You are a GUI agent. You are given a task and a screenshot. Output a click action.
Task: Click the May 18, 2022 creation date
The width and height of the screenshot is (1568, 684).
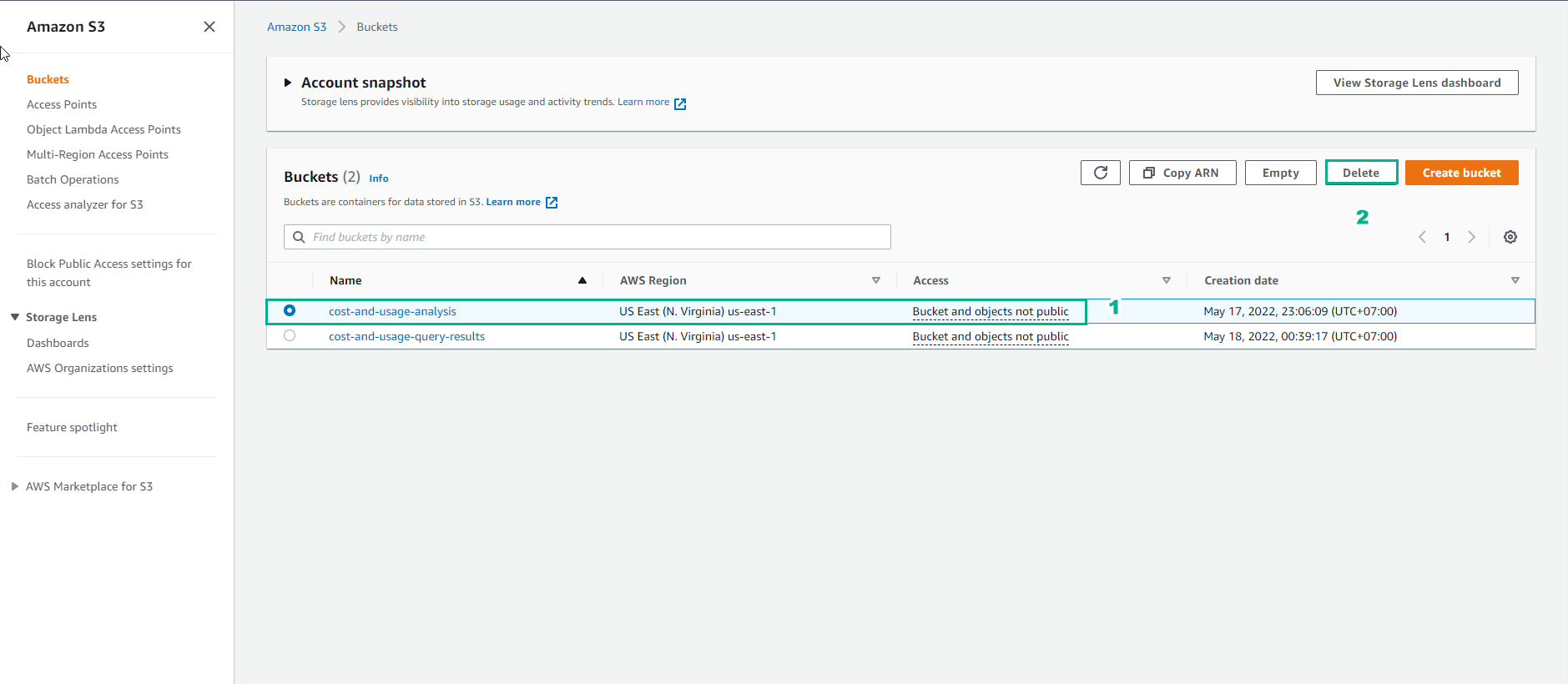tap(1300, 336)
